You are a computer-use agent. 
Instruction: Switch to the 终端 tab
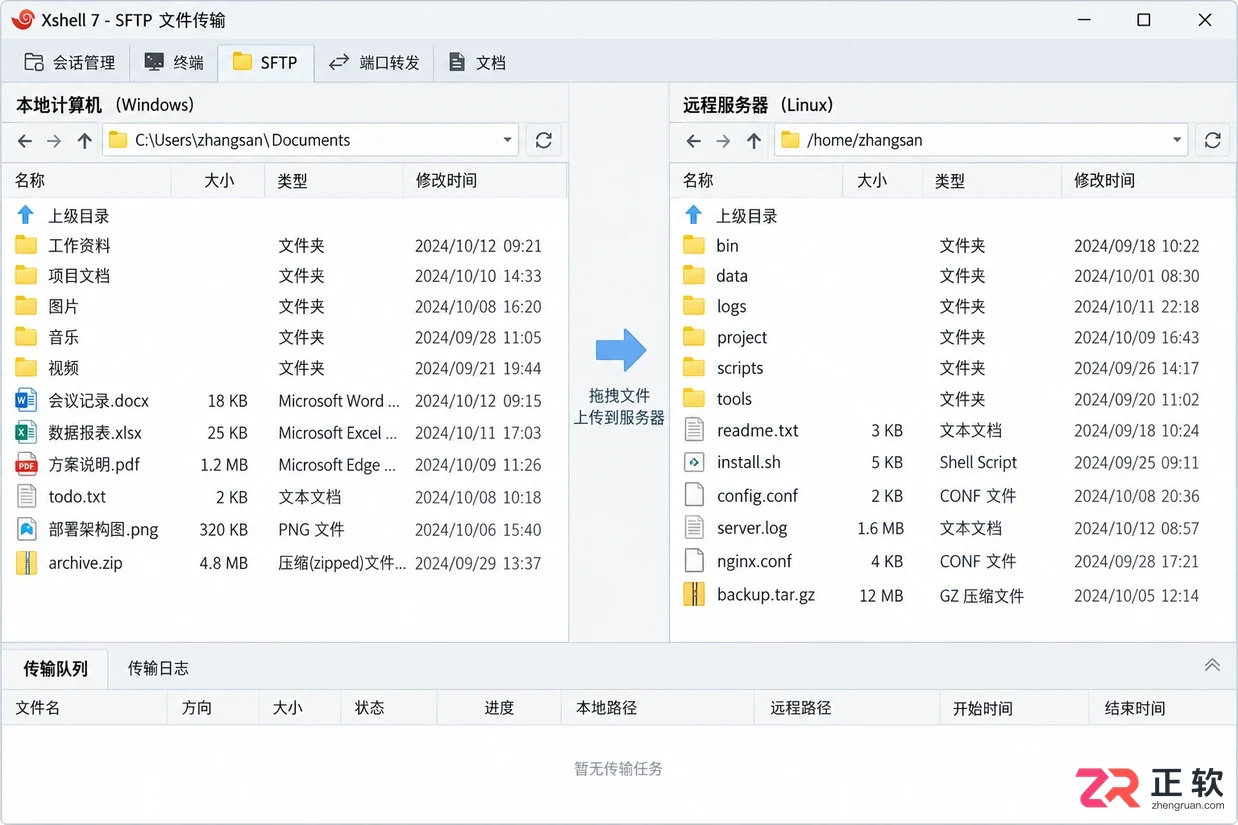point(174,62)
